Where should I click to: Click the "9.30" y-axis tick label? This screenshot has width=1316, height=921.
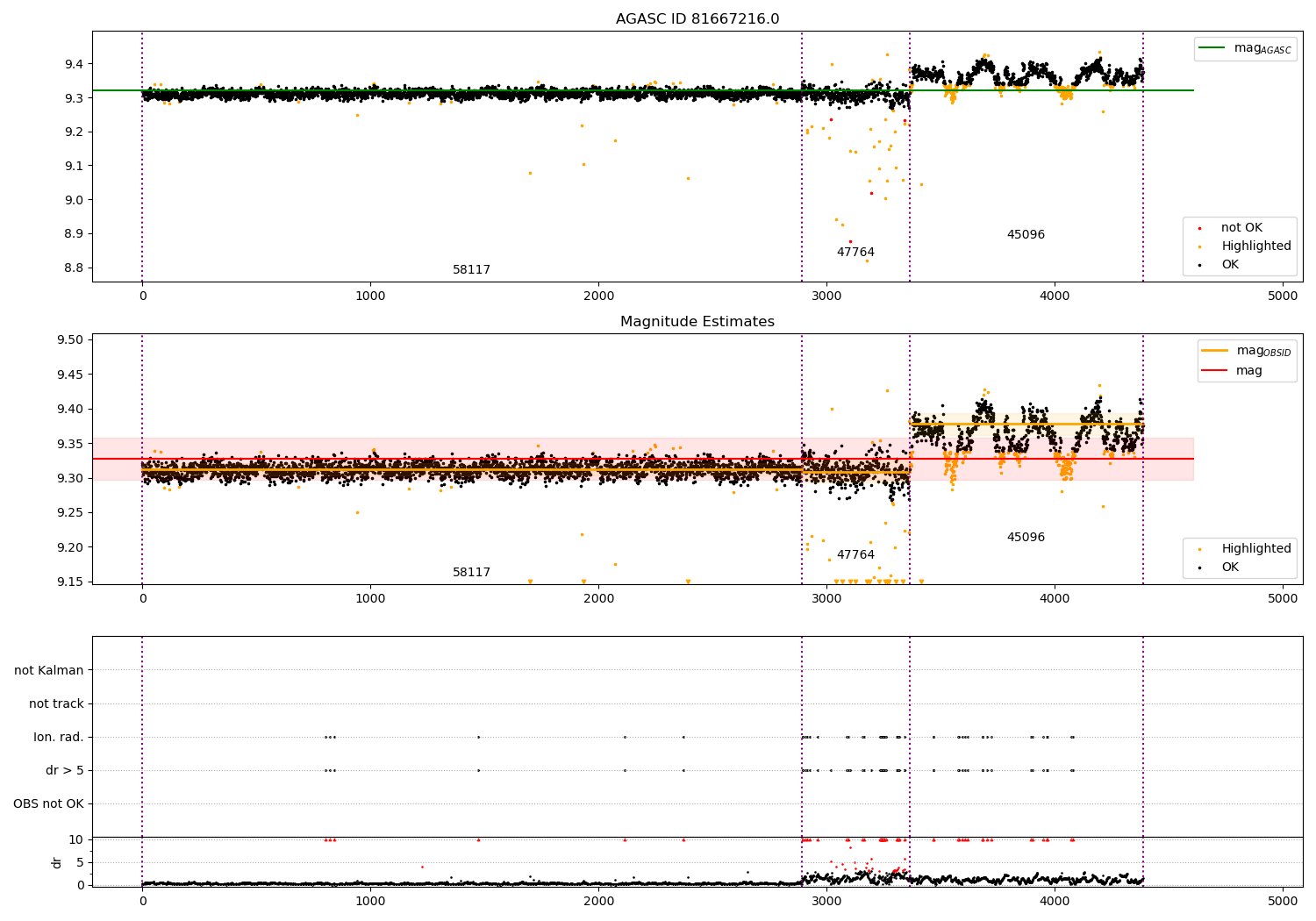70,478
